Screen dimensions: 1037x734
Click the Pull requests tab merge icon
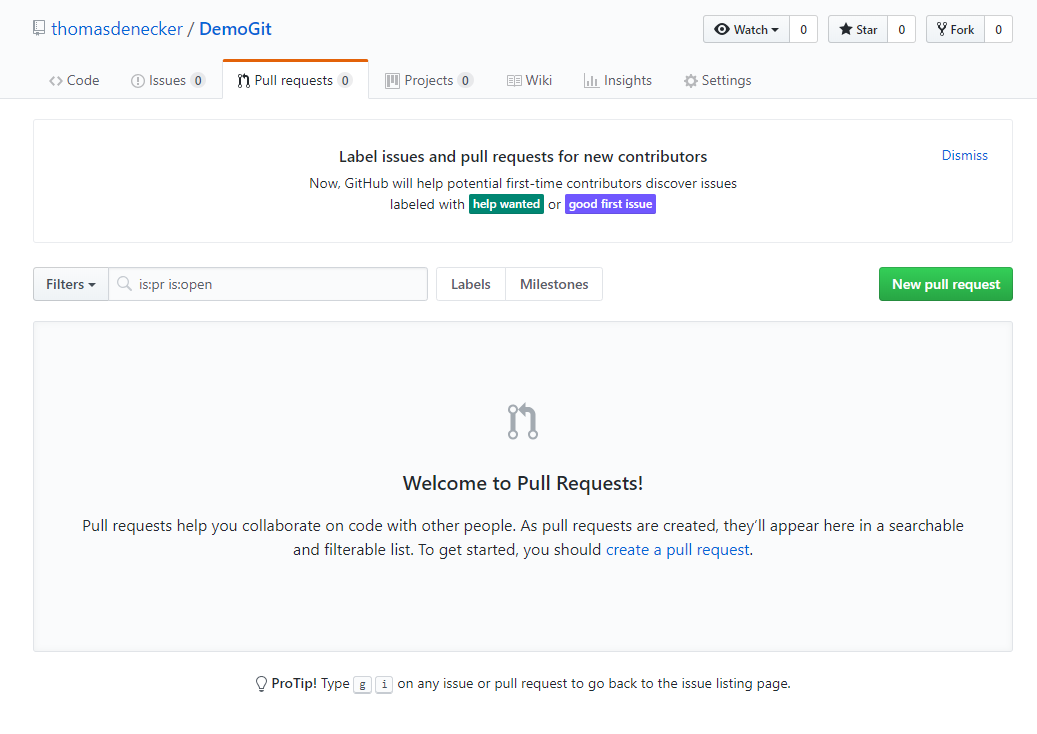click(243, 81)
